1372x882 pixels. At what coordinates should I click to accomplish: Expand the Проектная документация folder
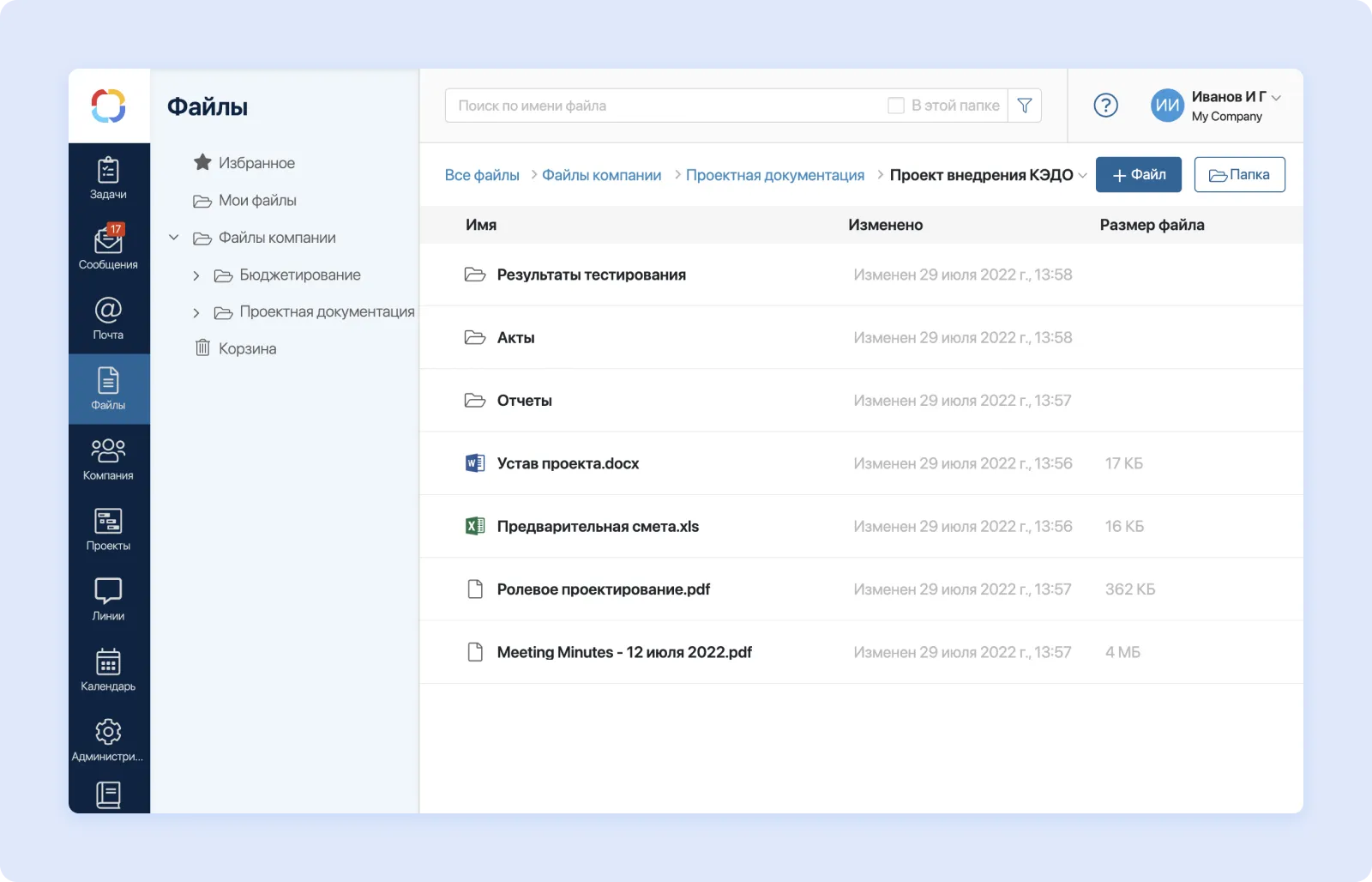[x=196, y=312]
